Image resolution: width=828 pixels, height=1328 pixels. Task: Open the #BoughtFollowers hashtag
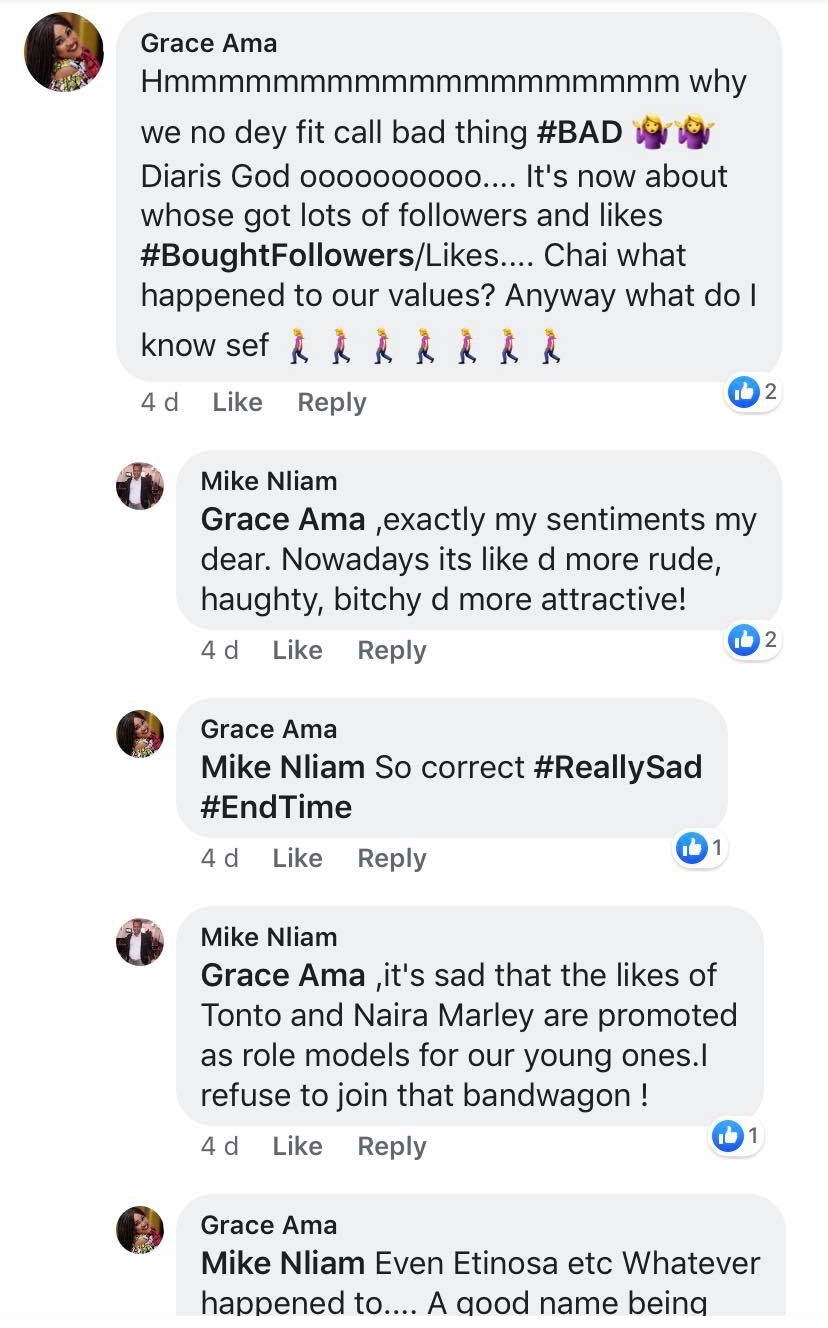click(x=277, y=255)
